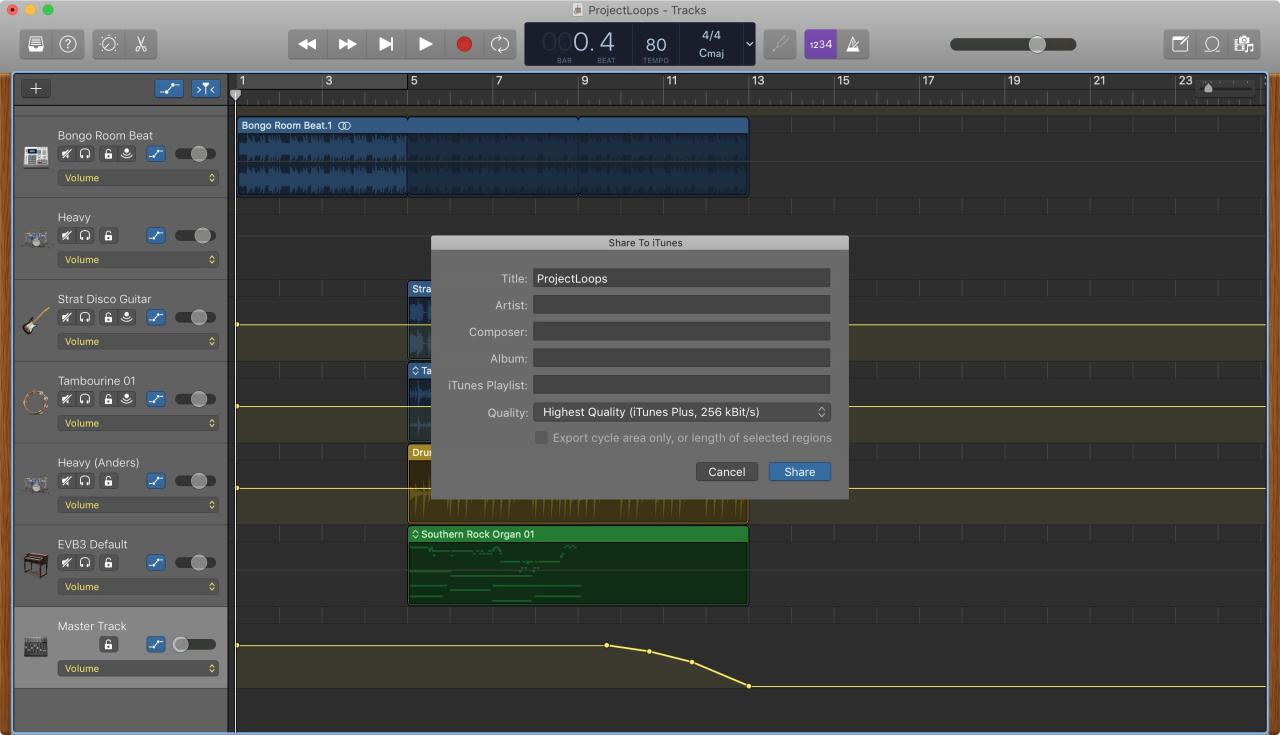
Task: Adjust the master volume slider
Action: 1013,44
